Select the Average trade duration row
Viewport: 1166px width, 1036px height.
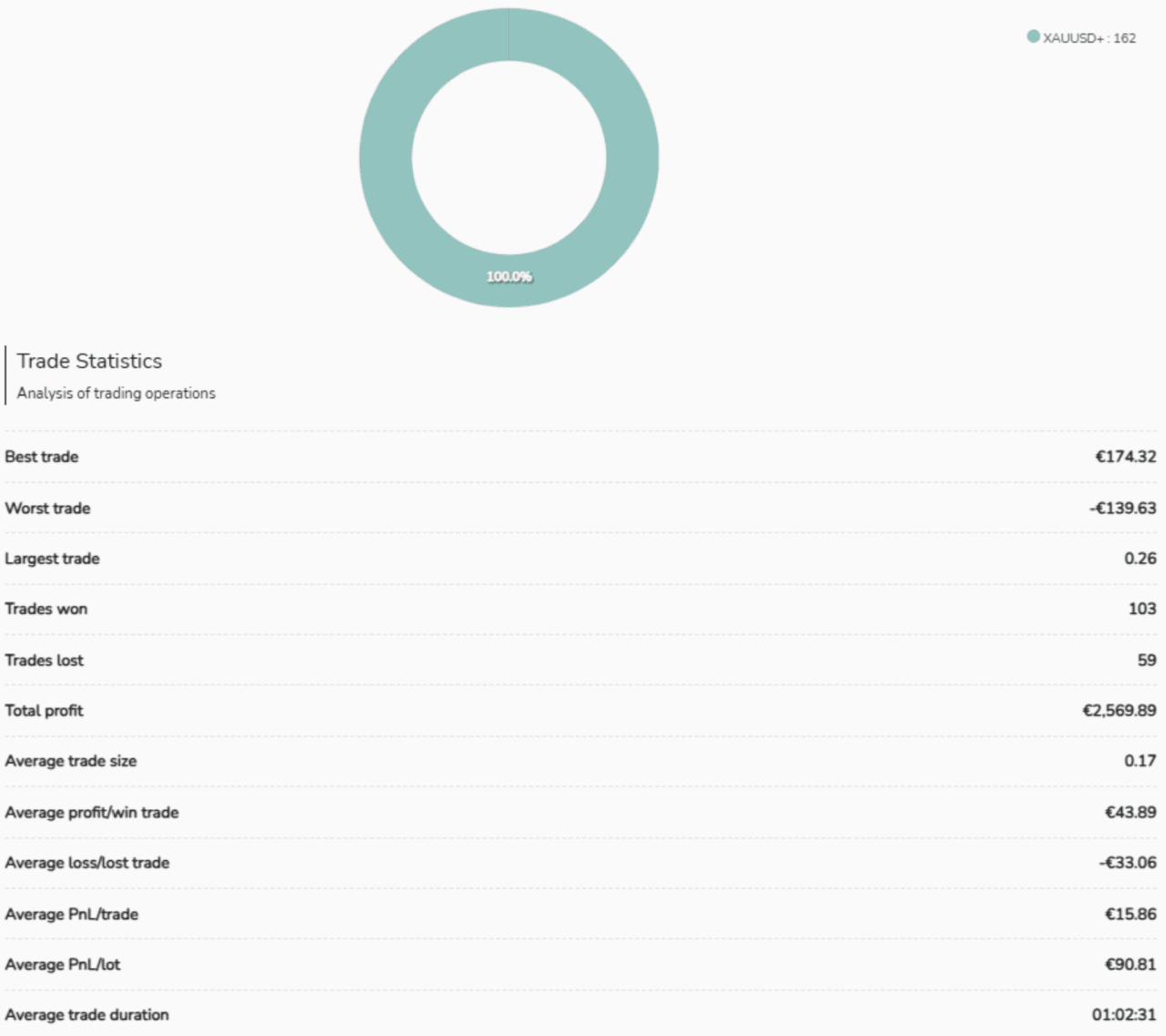[x=583, y=1014]
